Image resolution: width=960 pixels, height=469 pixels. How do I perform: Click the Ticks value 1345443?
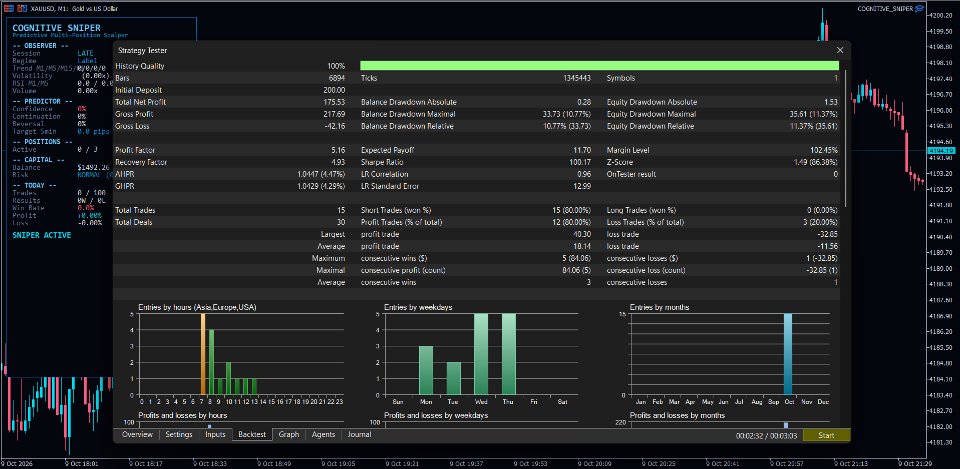577,78
